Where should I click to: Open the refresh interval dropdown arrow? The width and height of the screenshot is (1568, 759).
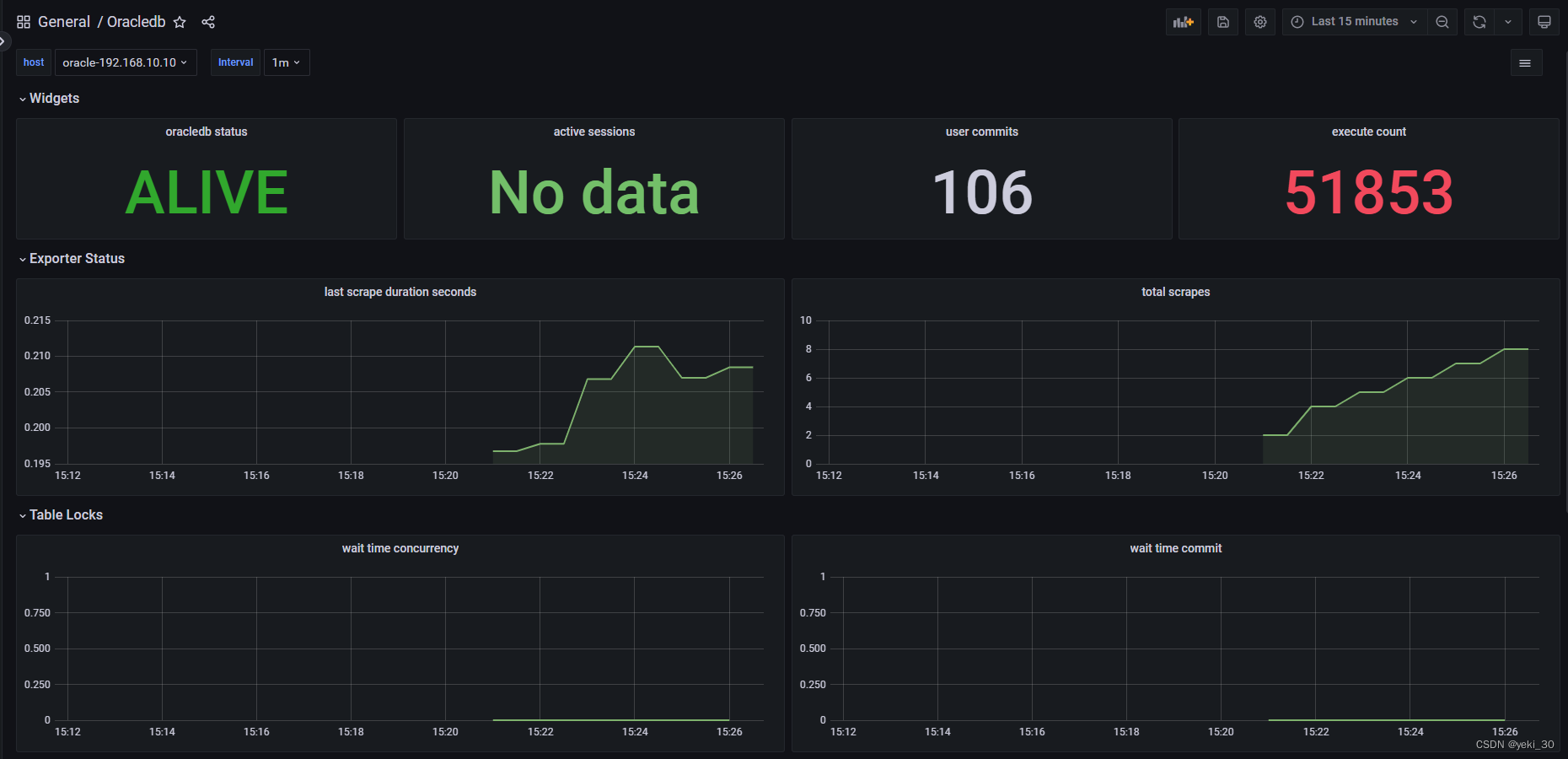[x=1508, y=22]
